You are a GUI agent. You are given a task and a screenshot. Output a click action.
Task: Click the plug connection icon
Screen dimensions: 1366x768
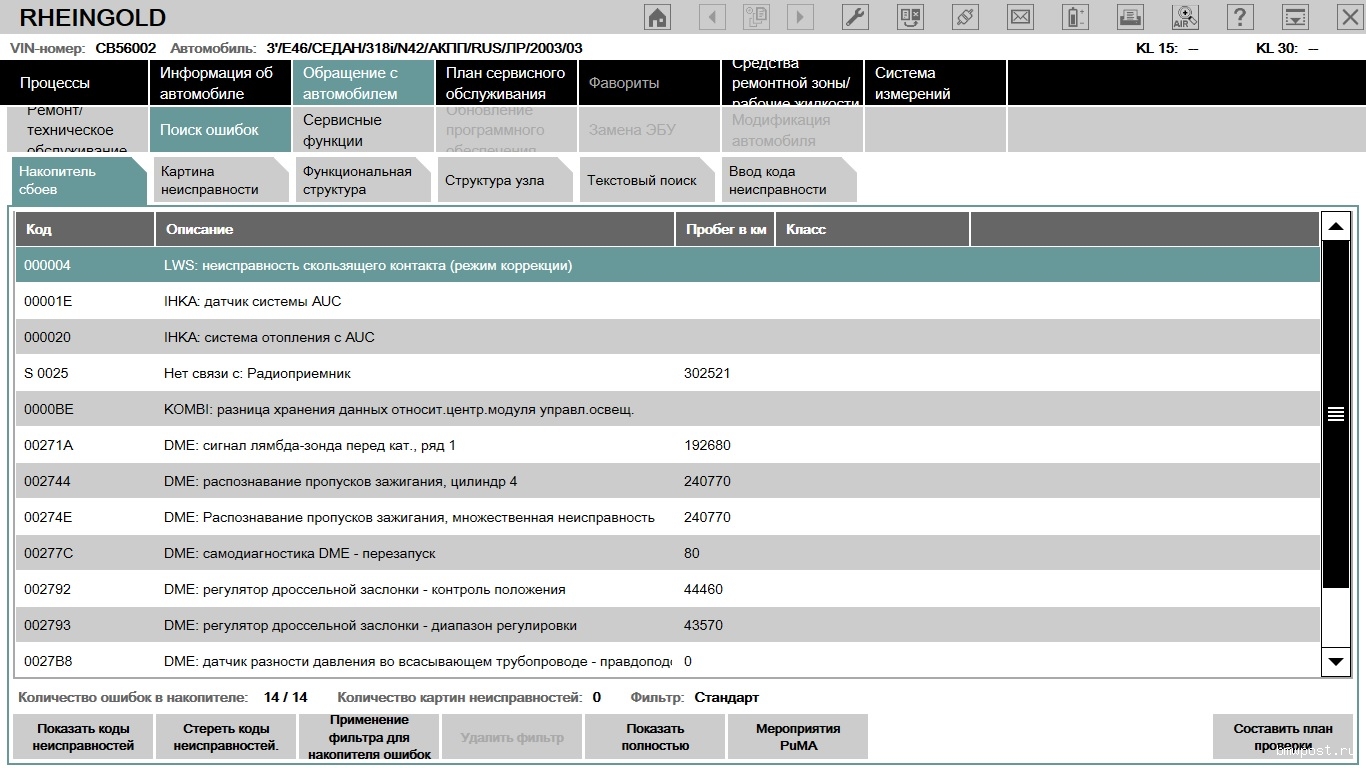[965, 17]
